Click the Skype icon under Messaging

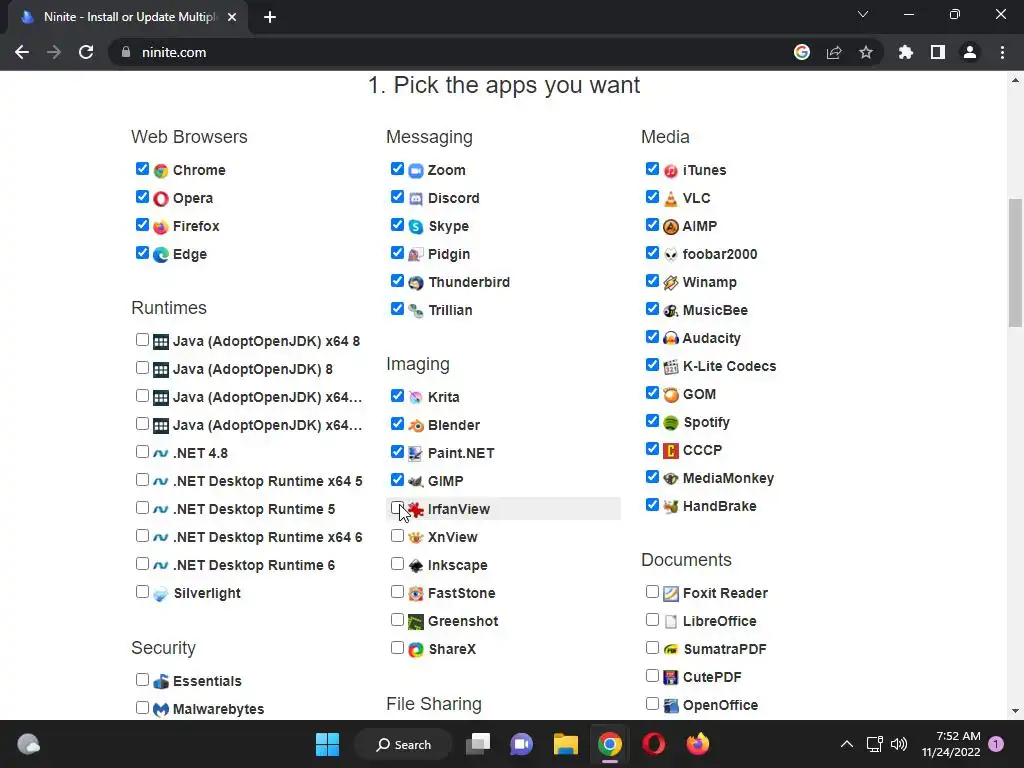click(416, 227)
